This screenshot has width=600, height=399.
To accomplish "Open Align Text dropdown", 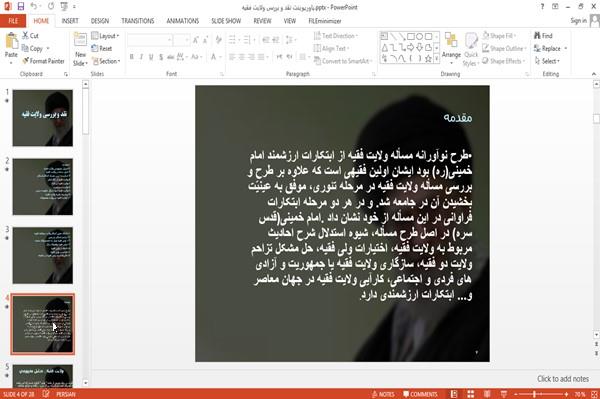I will (x=331, y=48).
